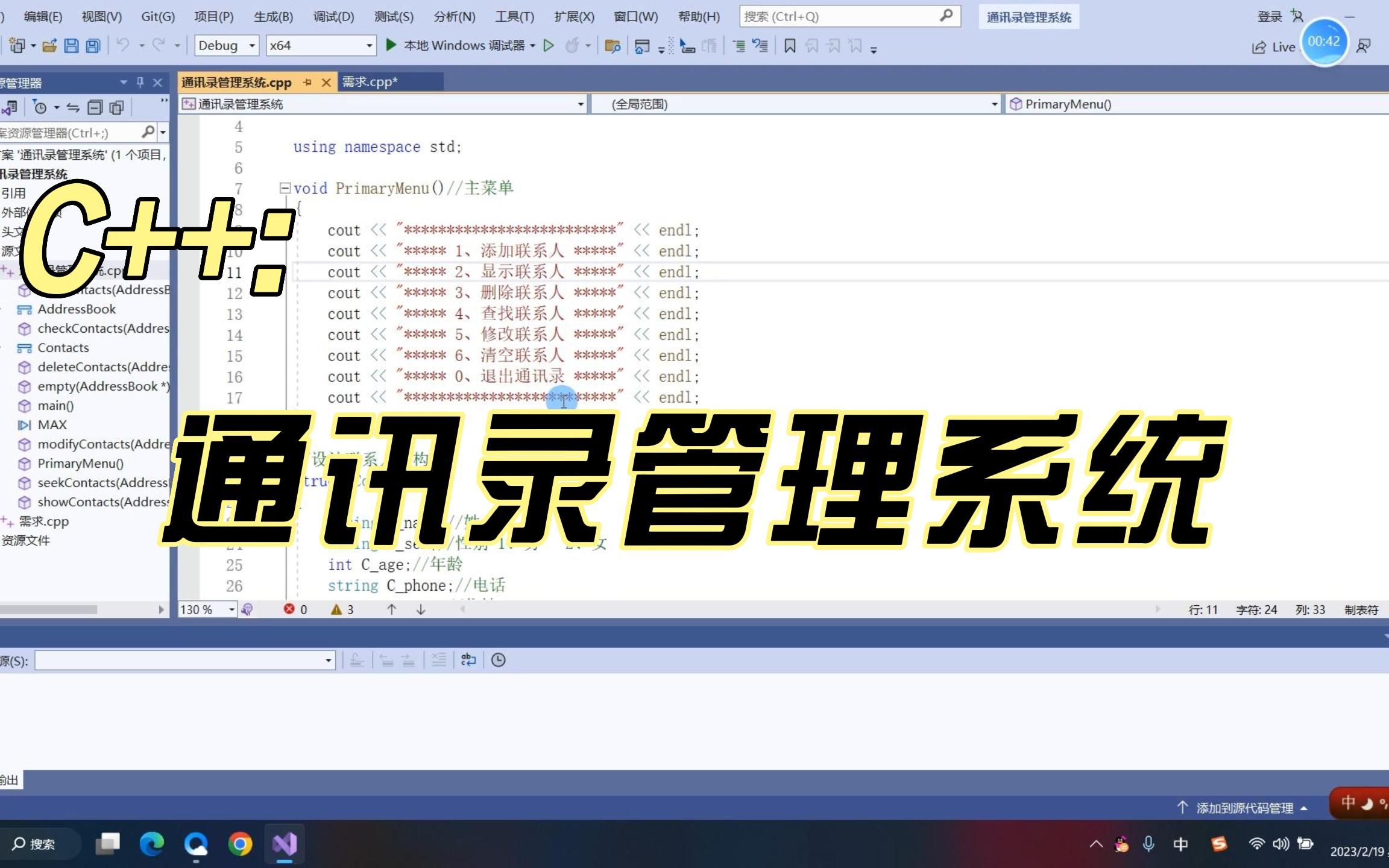
Task: Start the 本地 Windows 调试器
Action: [x=459, y=45]
